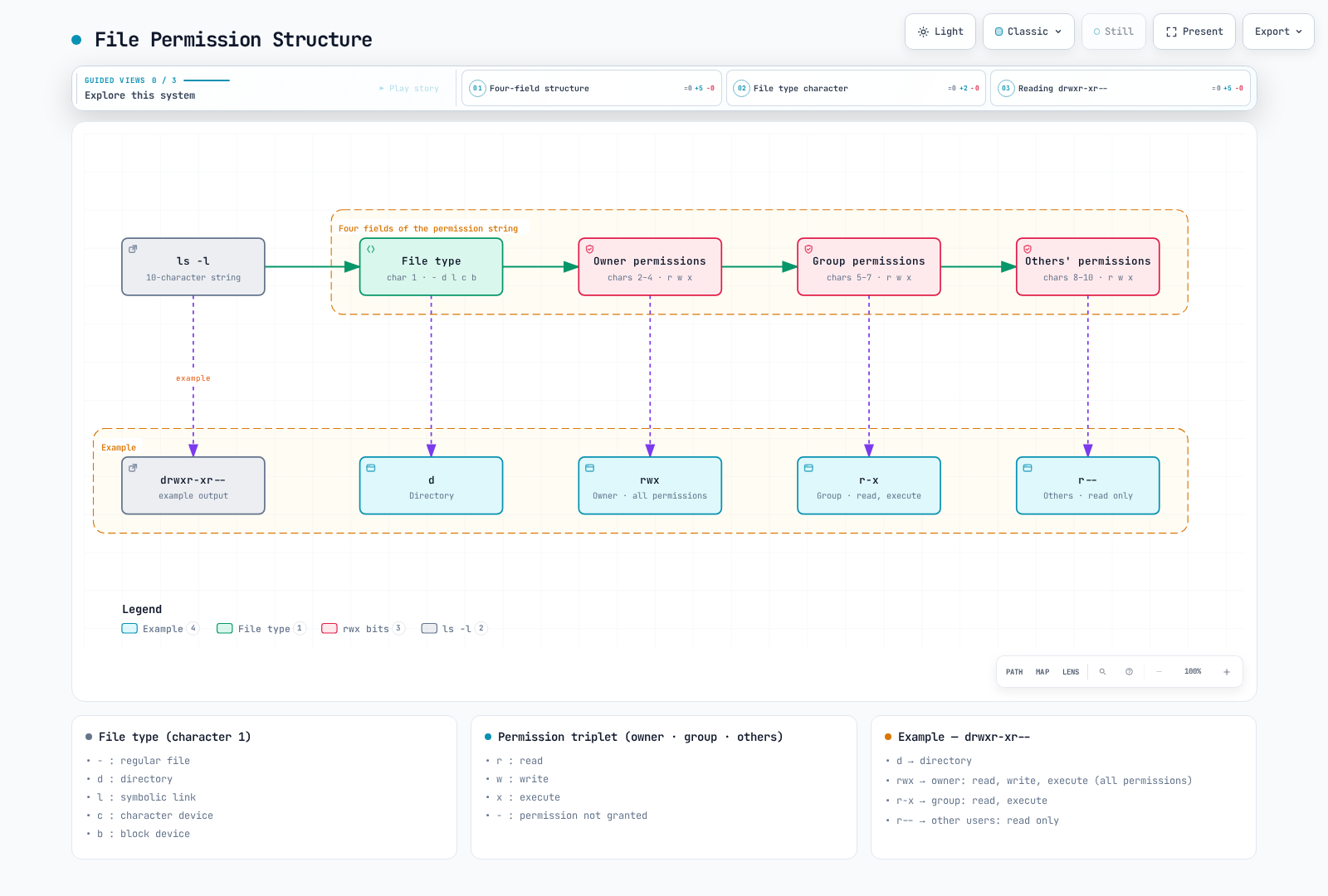Select the Owner permissions node

pyautogui.click(x=650, y=267)
